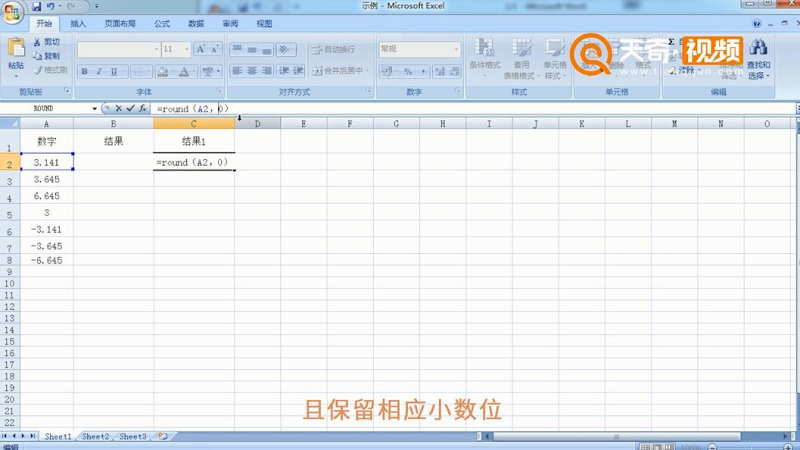This screenshot has height=450, width=800.
Task: Confirm formula entry with checkmark
Action: [131, 108]
